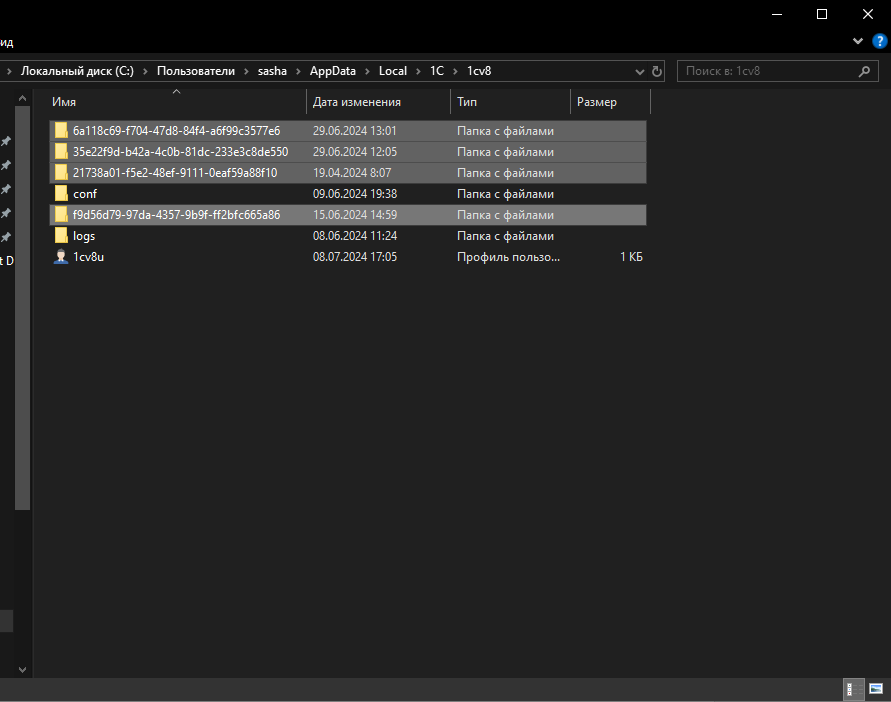Navigate to Local breadcrumb
Image resolution: width=891 pixels, height=702 pixels.
[393, 71]
